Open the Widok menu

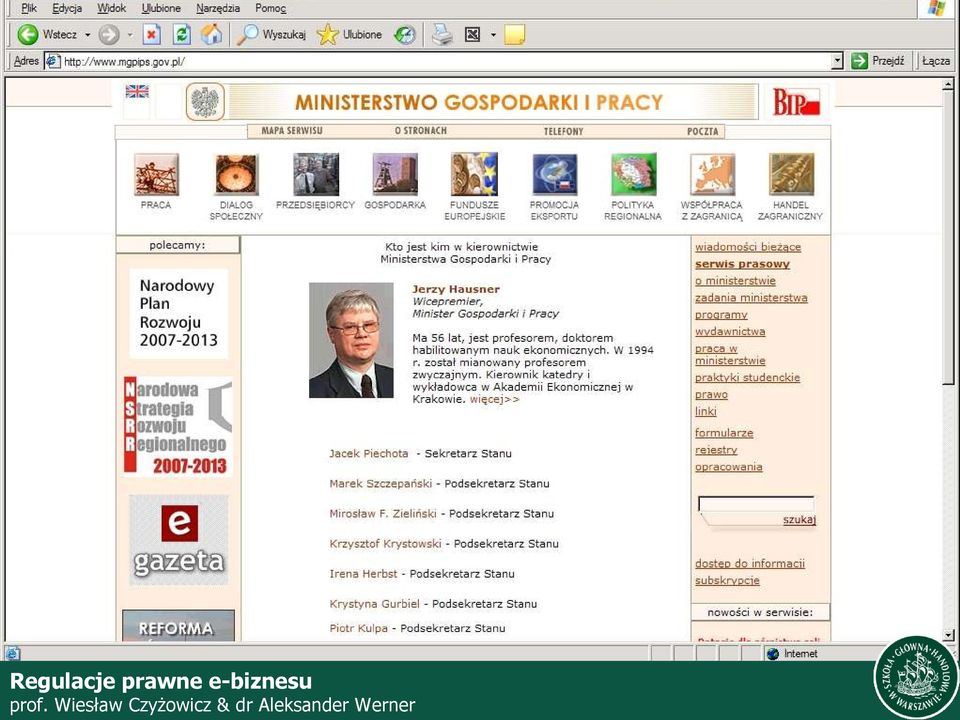tap(111, 8)
